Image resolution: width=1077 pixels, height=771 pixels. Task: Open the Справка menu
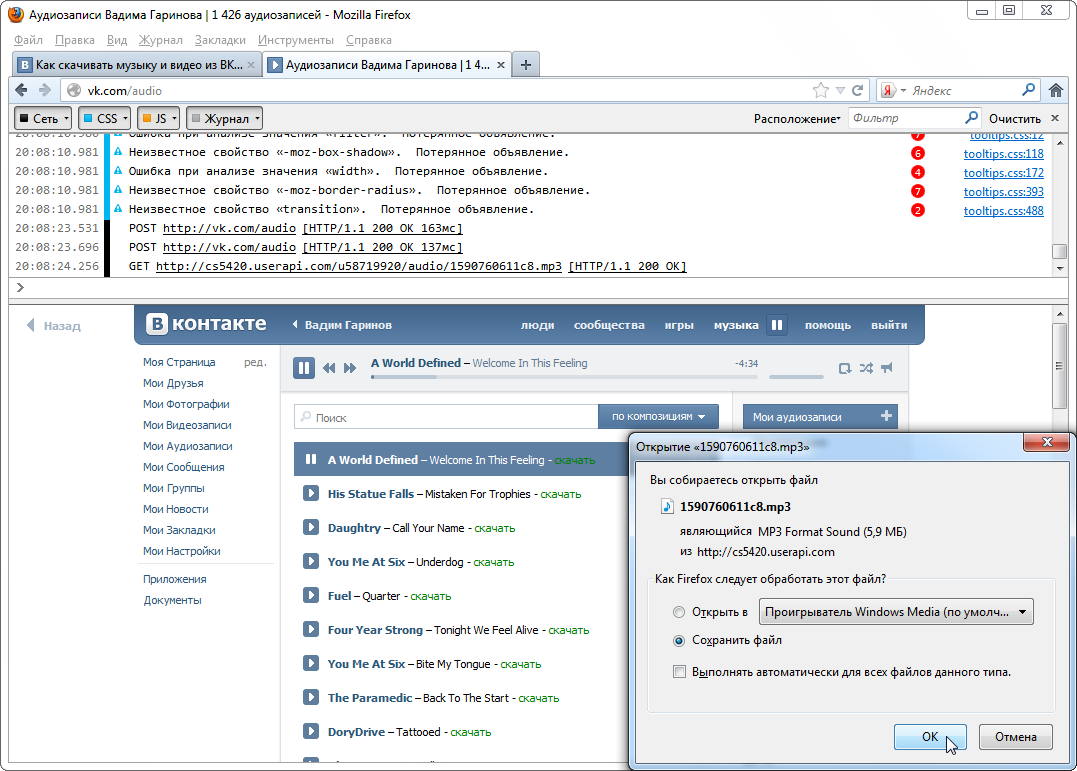[x=368, y=40]
